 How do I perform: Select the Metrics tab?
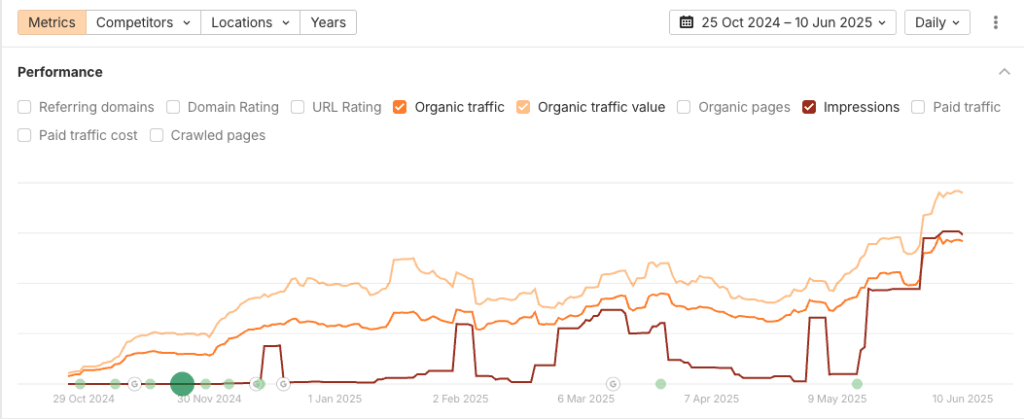click(x=52, y=22)
